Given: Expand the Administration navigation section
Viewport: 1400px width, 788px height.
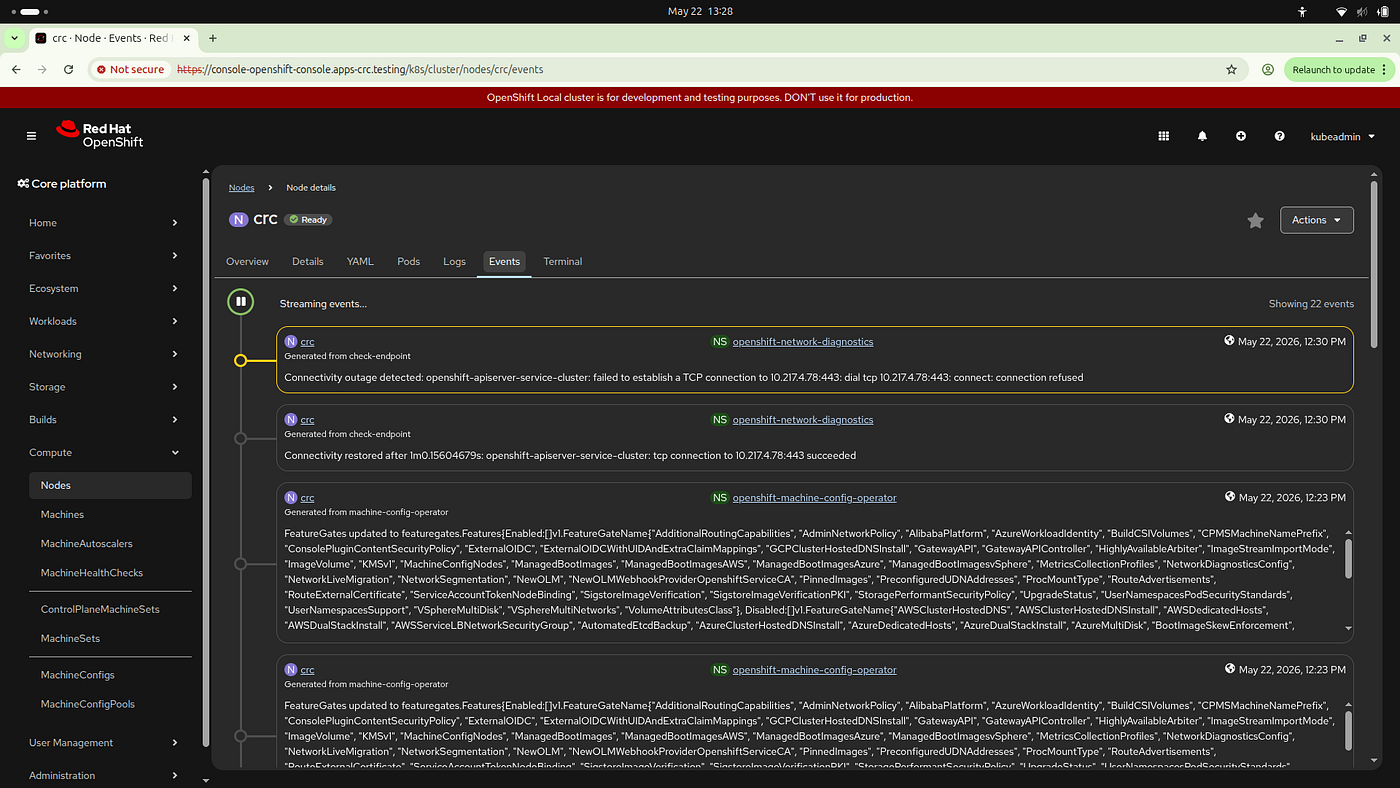Looking at the screenshot, I should click(104, 776).
